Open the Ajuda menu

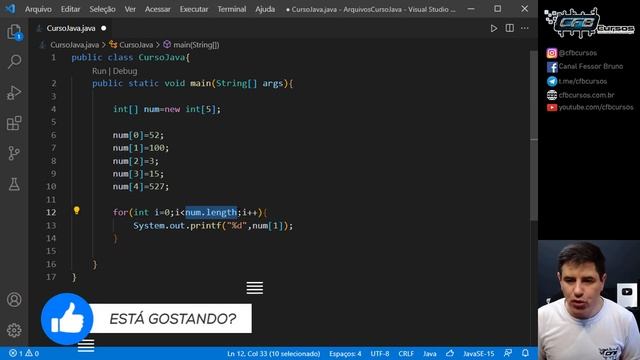265,9
